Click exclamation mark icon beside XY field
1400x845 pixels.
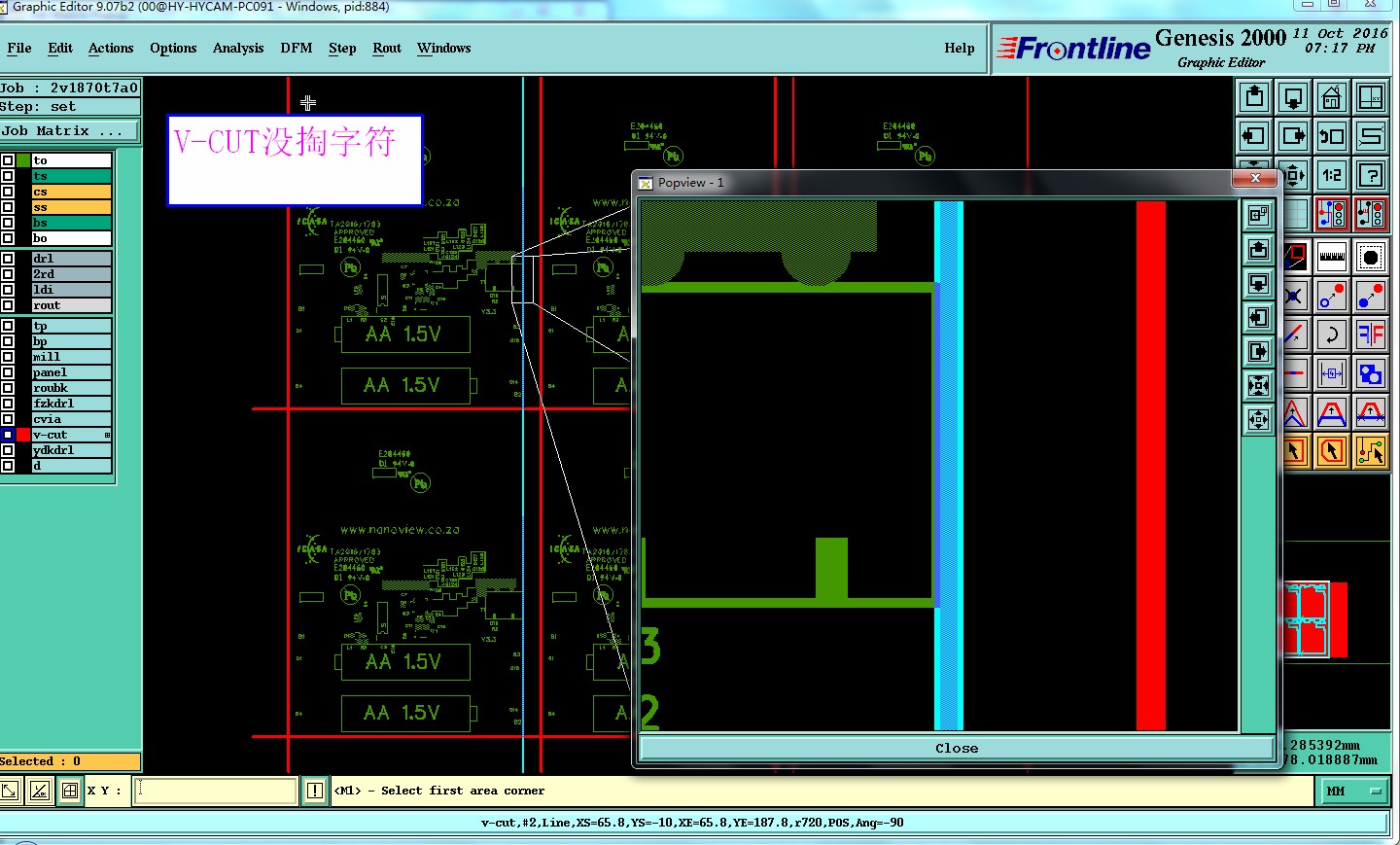coord(315,791)
